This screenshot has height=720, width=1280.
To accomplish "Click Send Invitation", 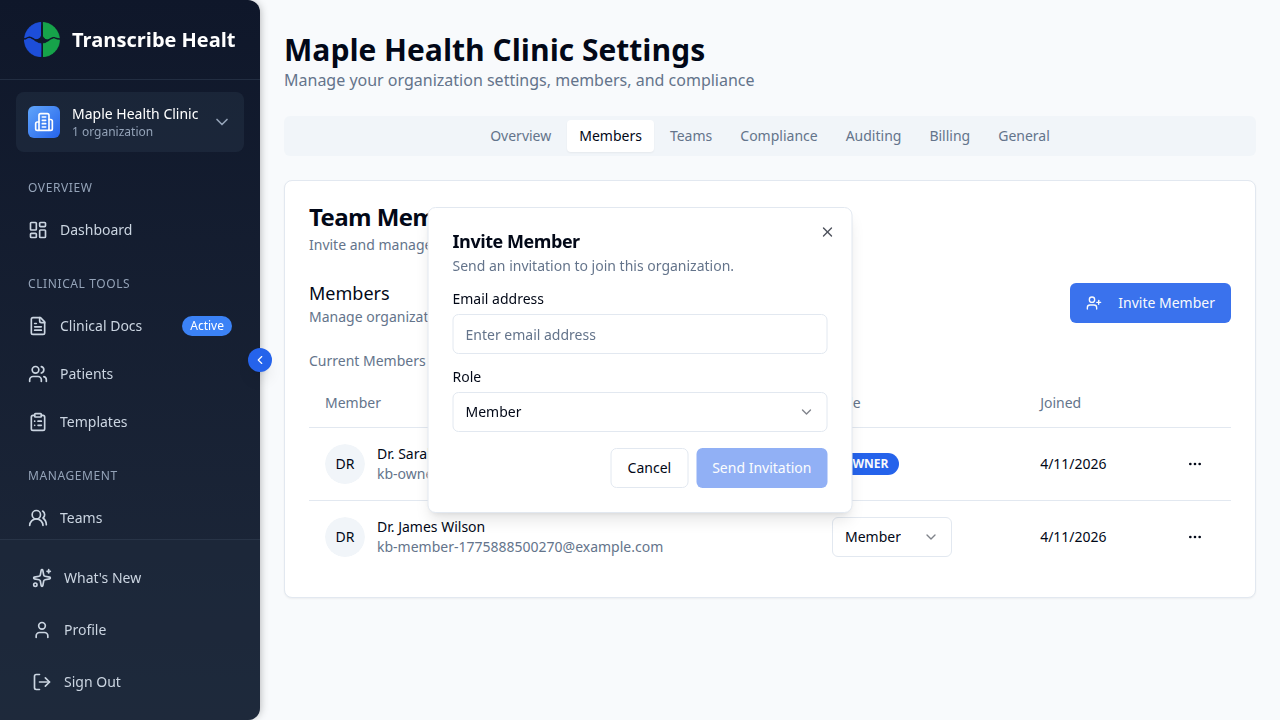I will (761, 467).
